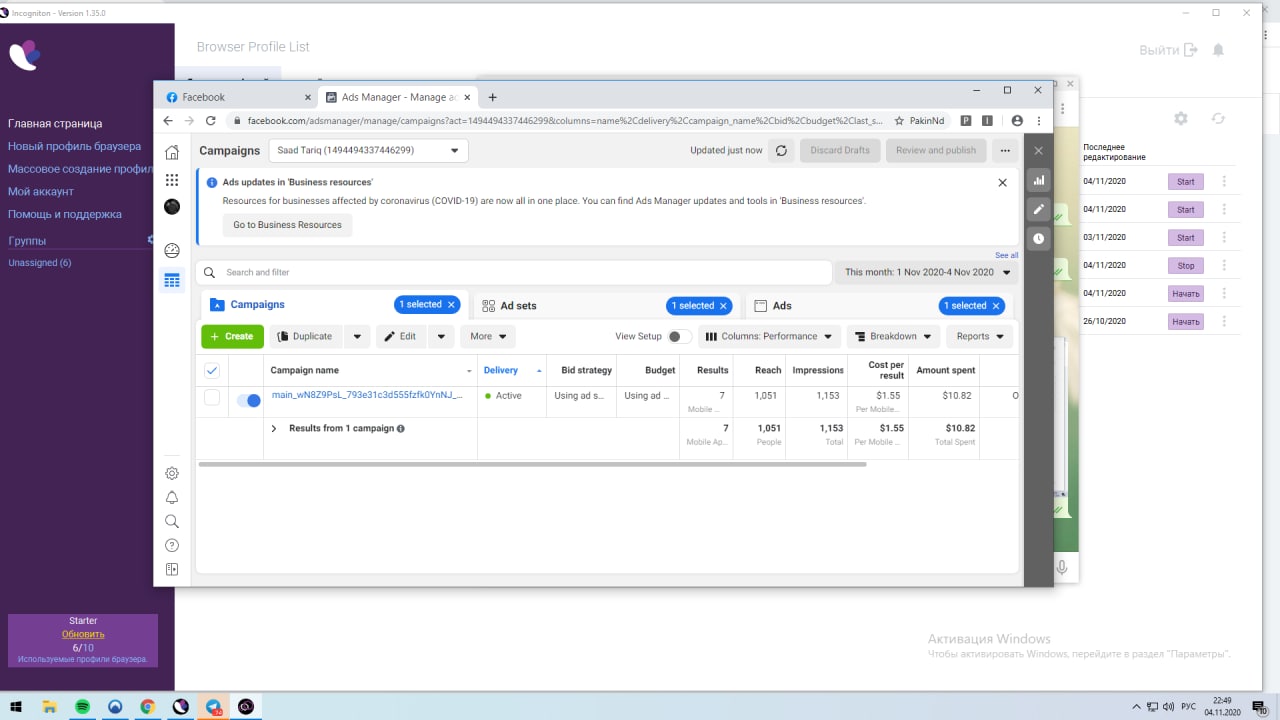Screen dimensions: 1280x720
Task: Clear the 1 selected filter on Ad sets
Action: coord(723,305)
